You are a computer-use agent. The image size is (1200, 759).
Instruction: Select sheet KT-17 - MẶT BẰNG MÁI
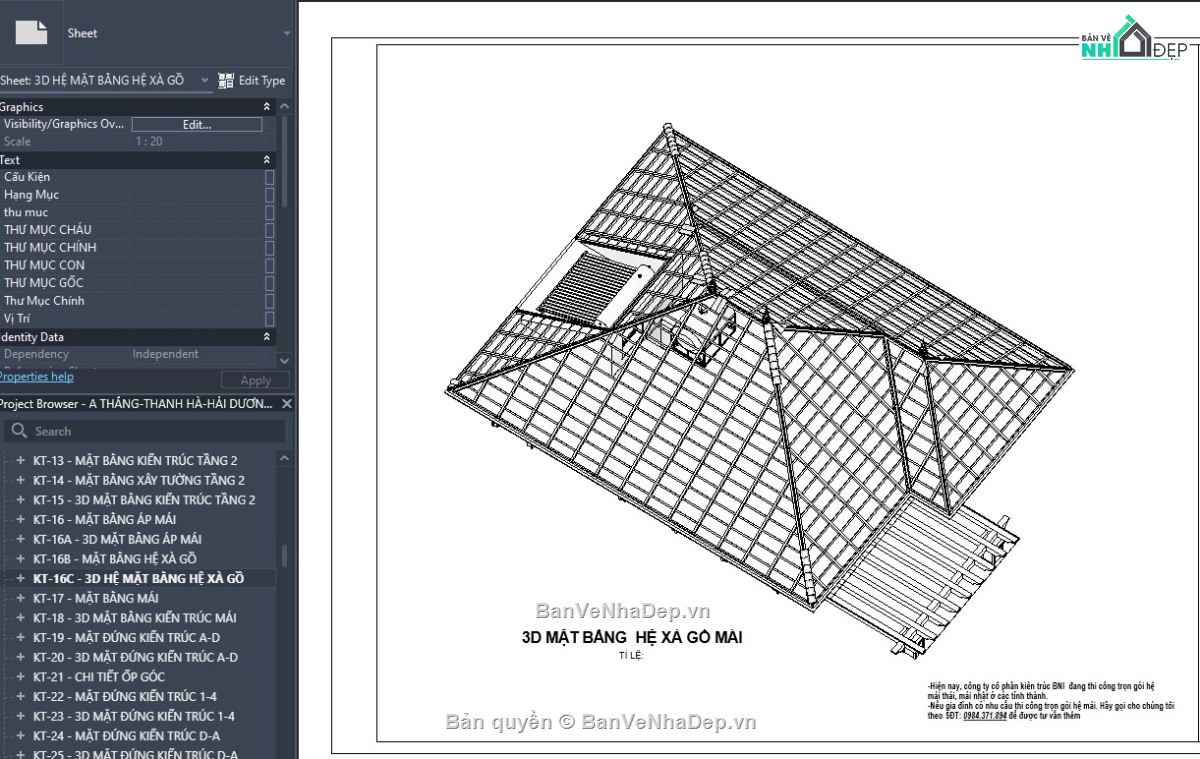point(96,598)
